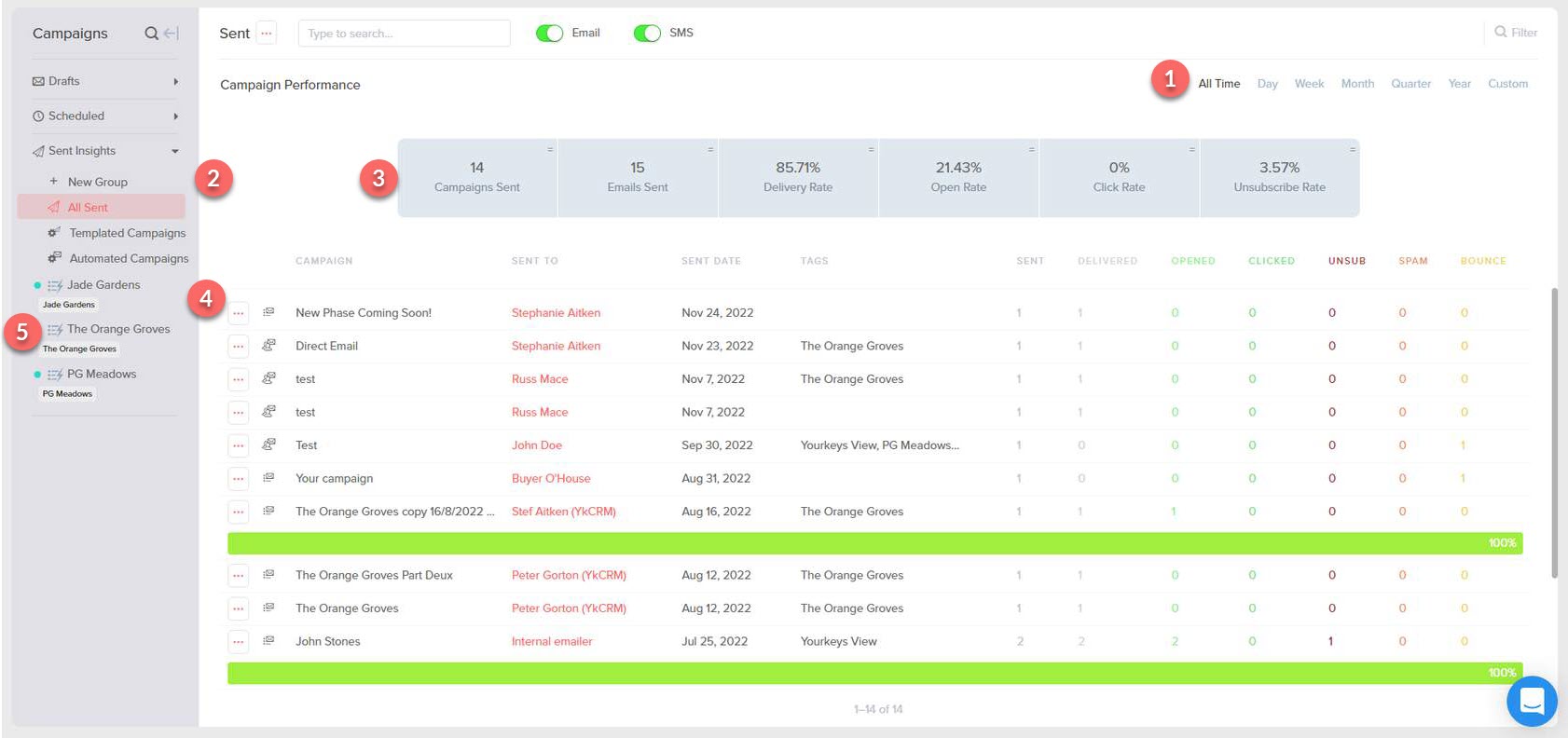1568x738 pixels.
Task: Open John Doe recipient link
Action: pos(537,445)
